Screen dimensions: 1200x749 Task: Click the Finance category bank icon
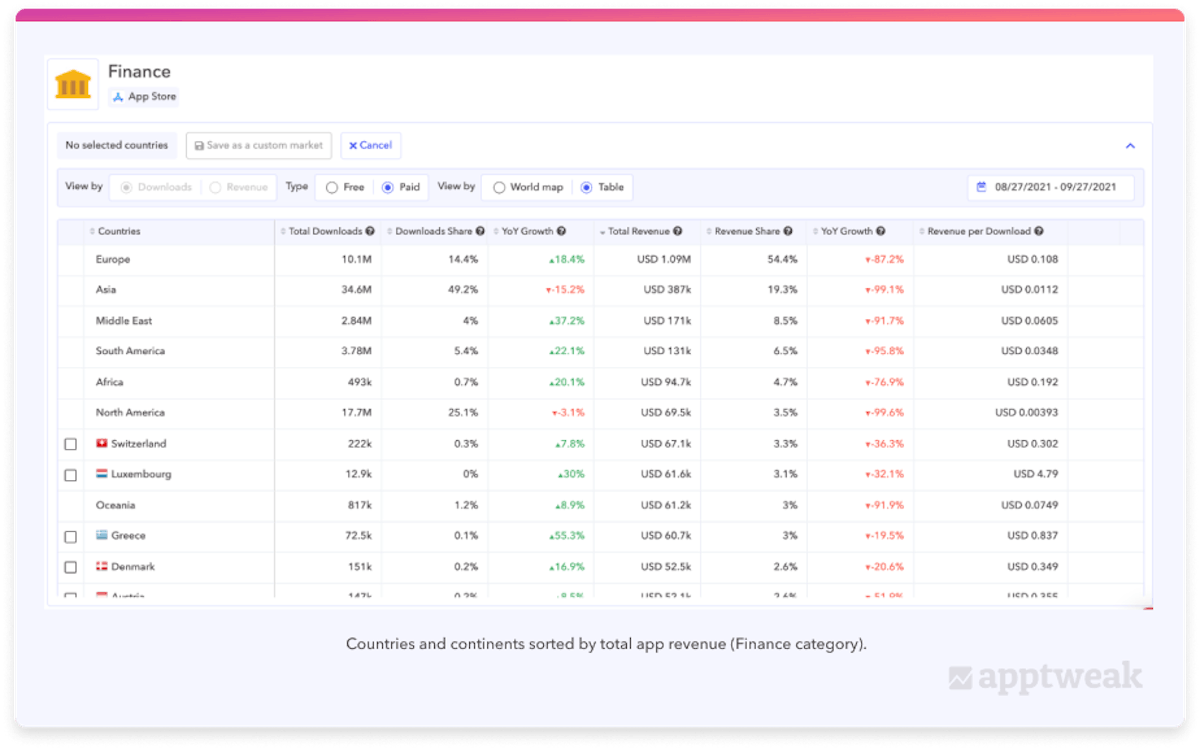[x=73, y=84]
